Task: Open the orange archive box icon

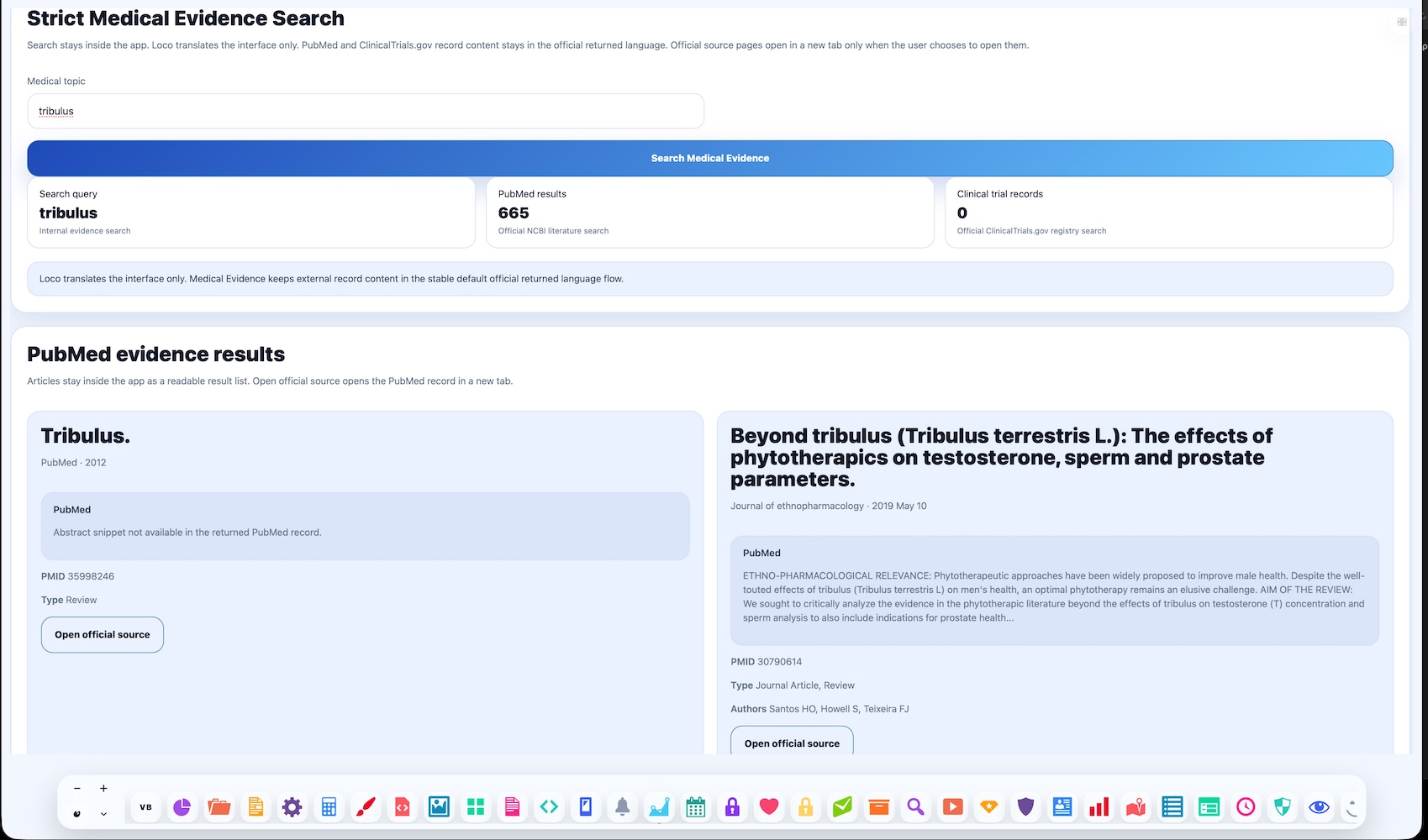Action: (879, 807)
